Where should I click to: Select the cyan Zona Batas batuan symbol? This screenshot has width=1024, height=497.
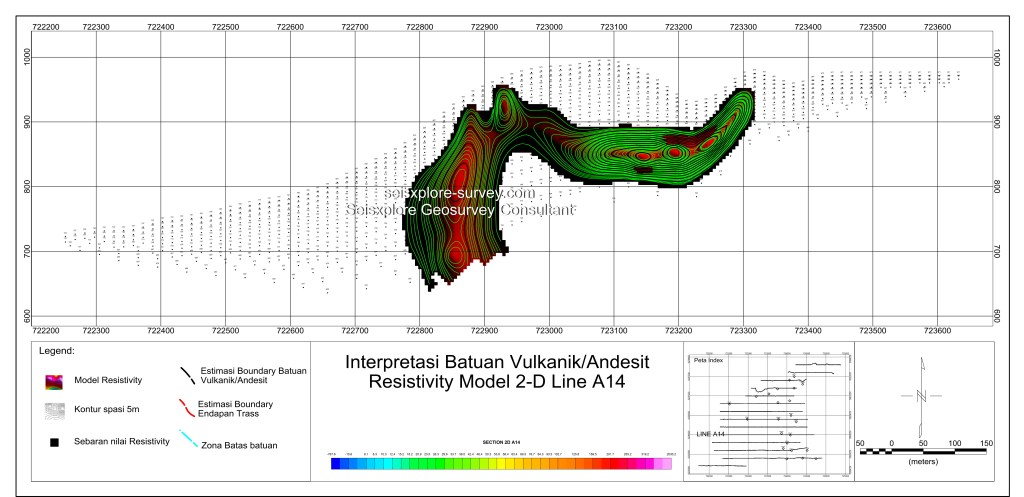point(188,437)
